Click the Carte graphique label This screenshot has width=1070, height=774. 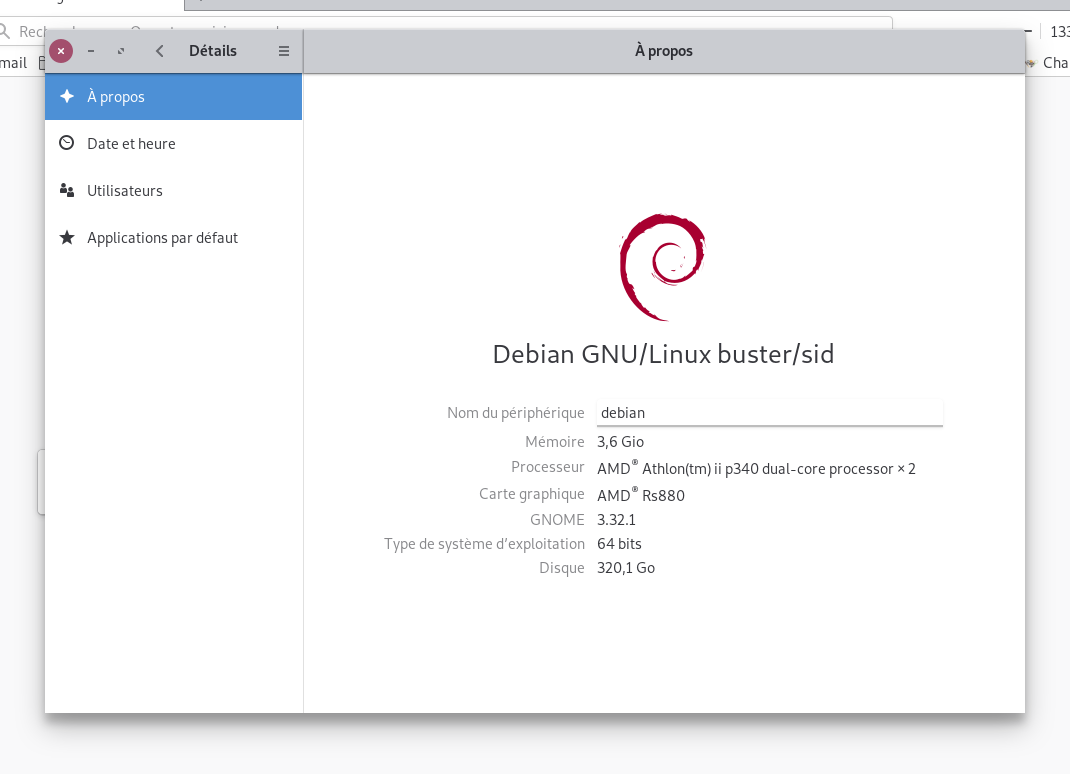pyautogui.click(x=532, y=494)
